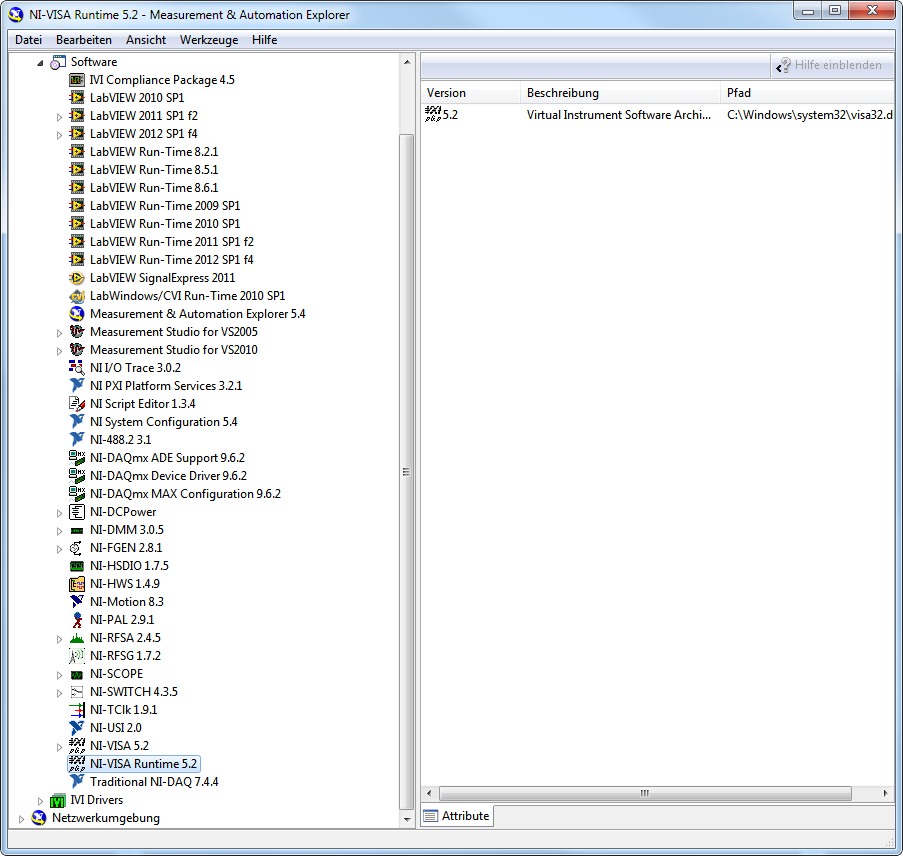Expand the IVI Drivers node
The width and height of the screenshot is (903, 856).
(x=40, y=801)
